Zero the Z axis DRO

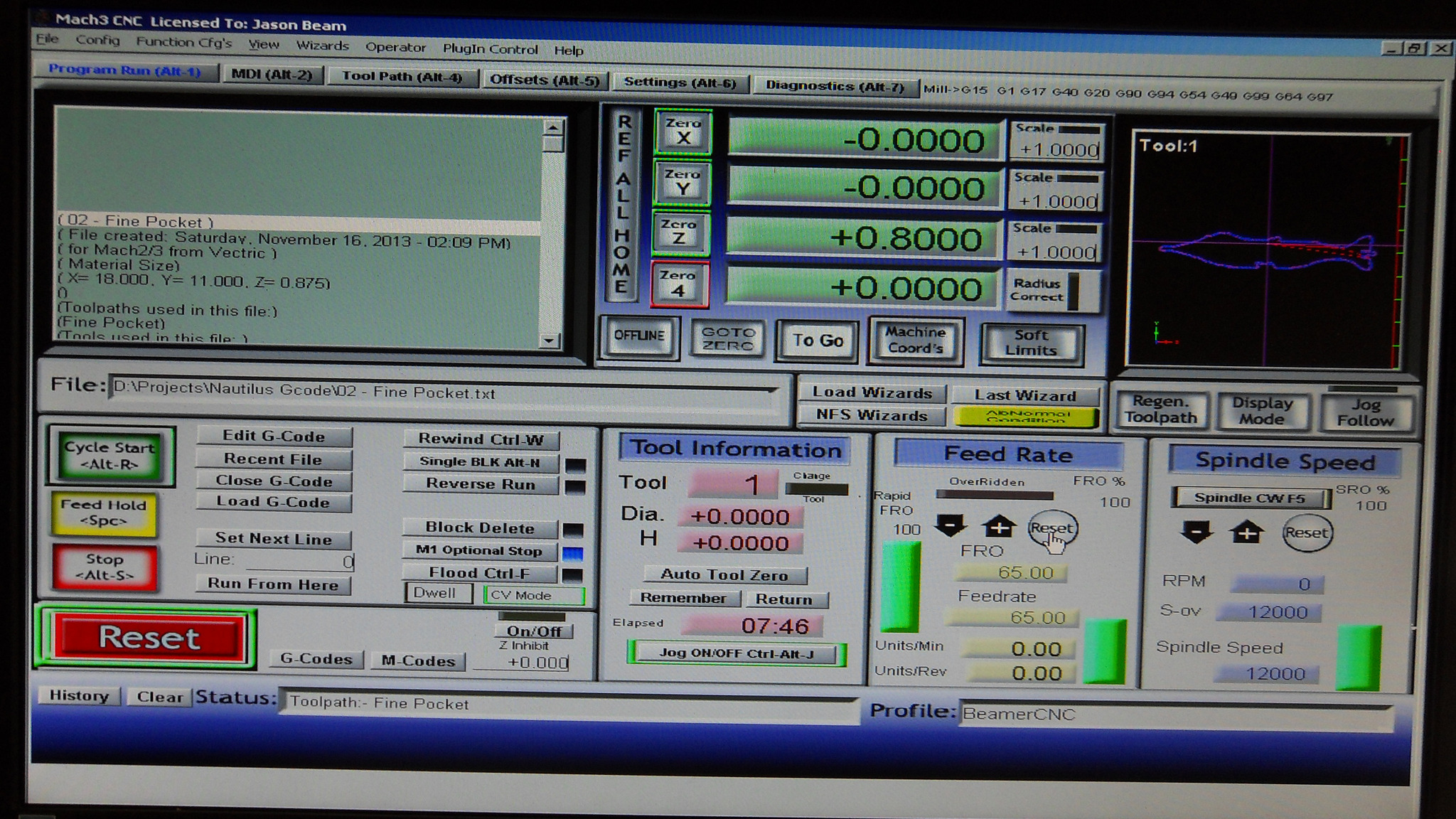click(679, 232)
